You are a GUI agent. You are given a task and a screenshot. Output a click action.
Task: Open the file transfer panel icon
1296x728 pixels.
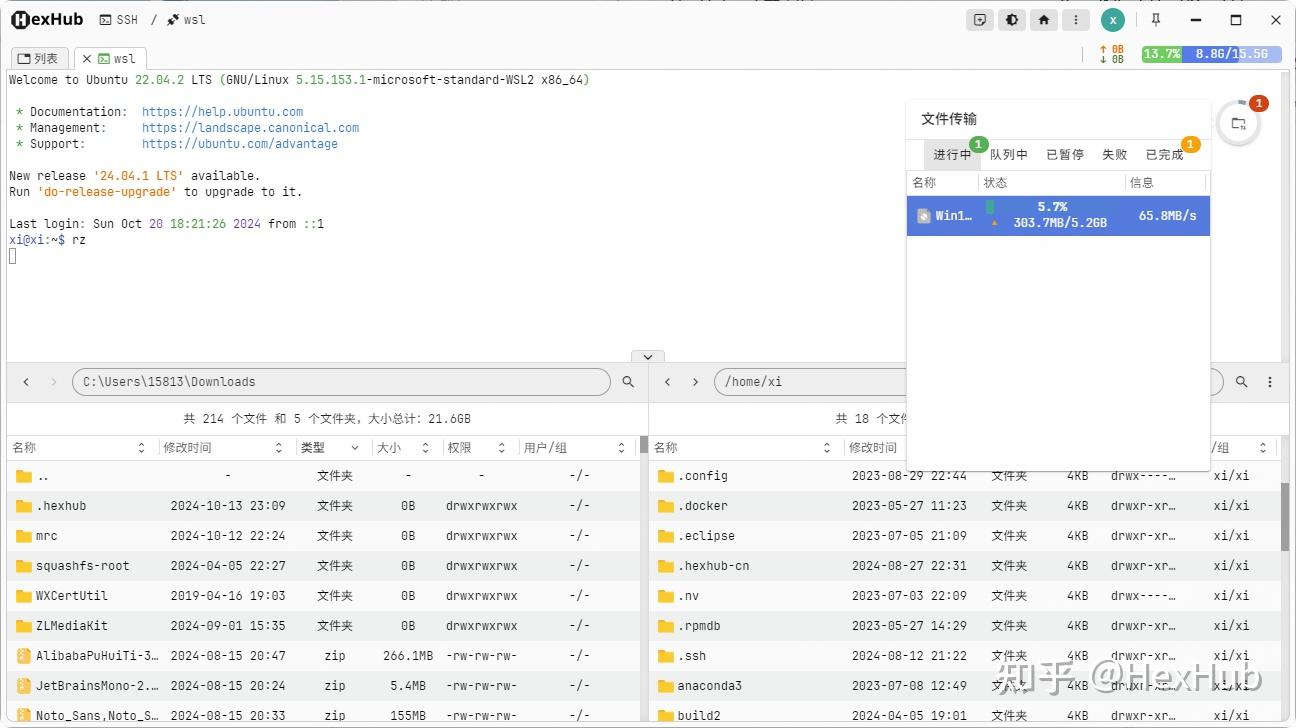coord(1239,121)
